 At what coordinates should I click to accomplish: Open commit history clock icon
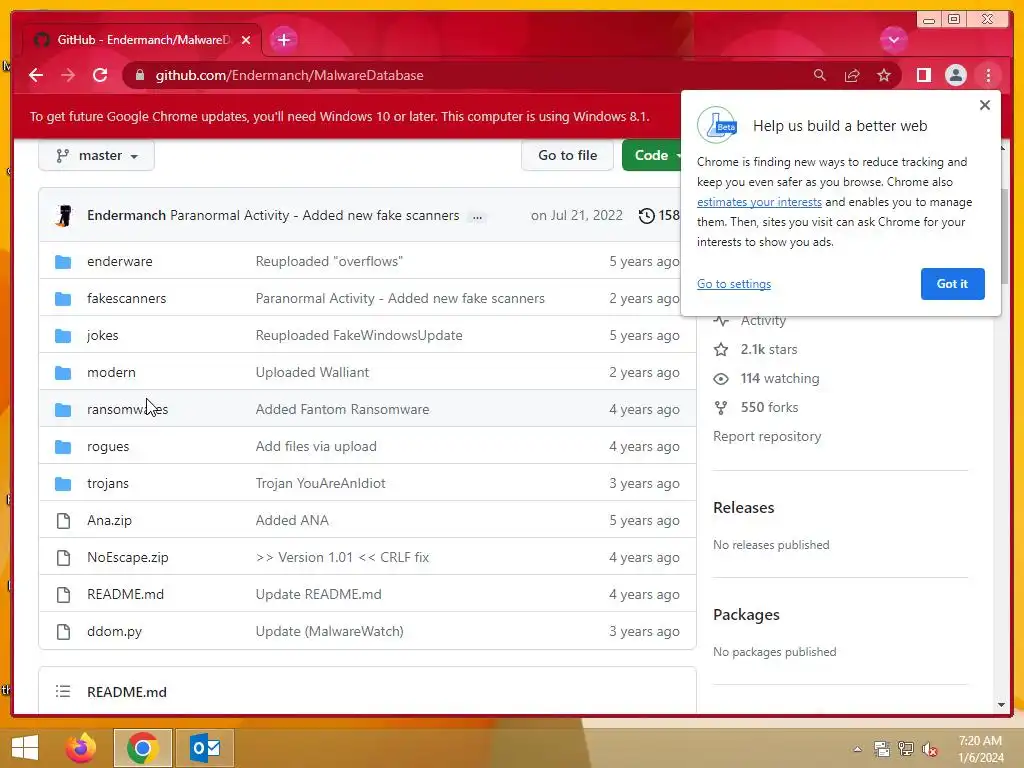click(646, 216)
